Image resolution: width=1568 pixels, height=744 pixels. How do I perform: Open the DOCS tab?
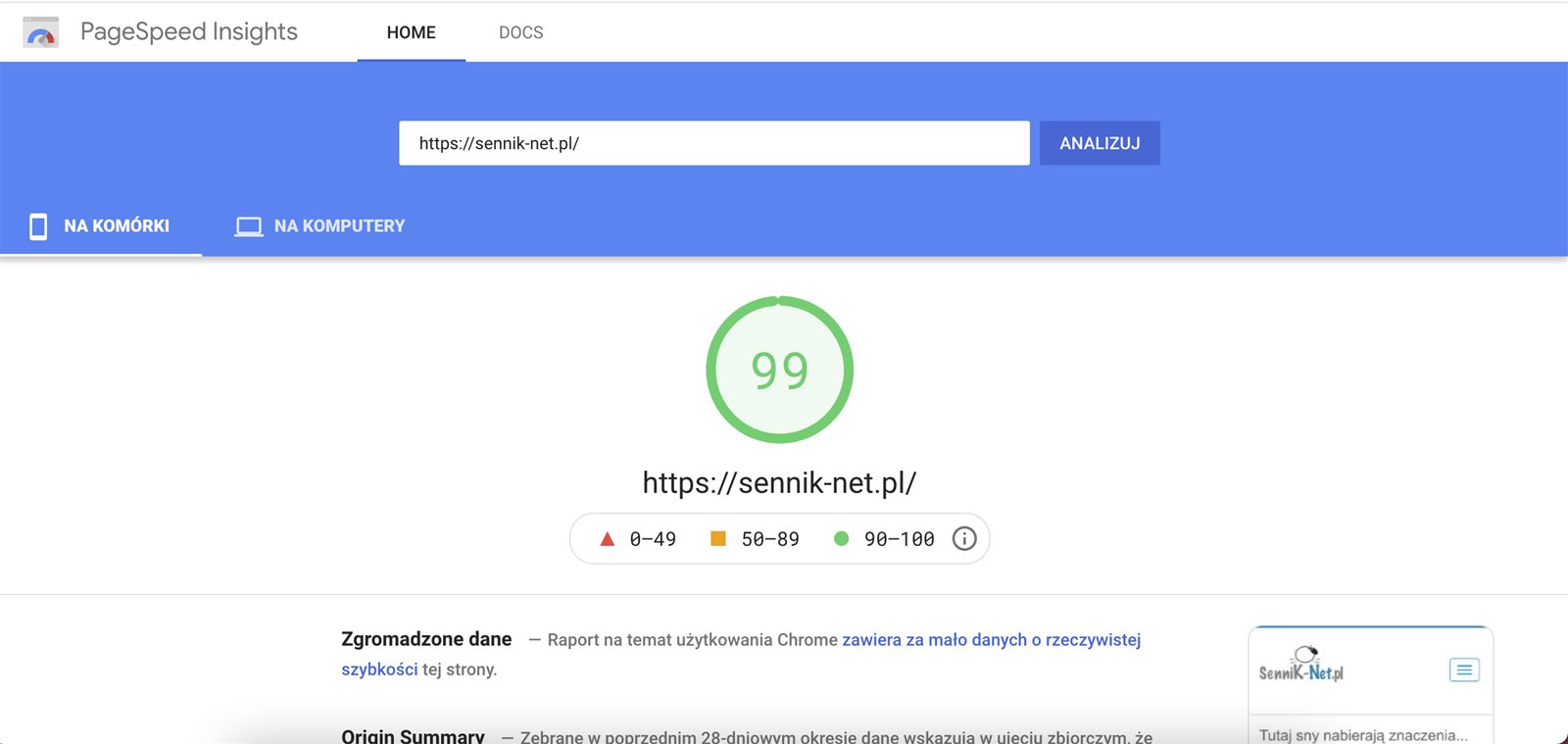click(x=520, y=32)
